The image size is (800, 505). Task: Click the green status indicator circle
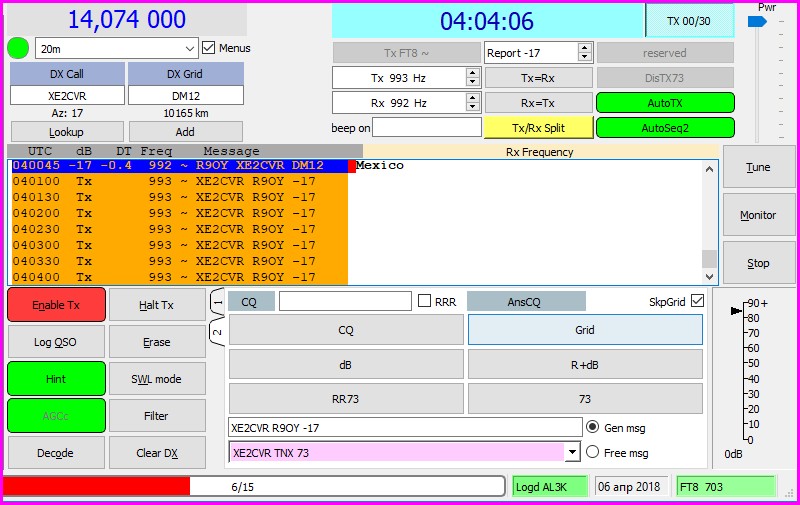(18, 48)
